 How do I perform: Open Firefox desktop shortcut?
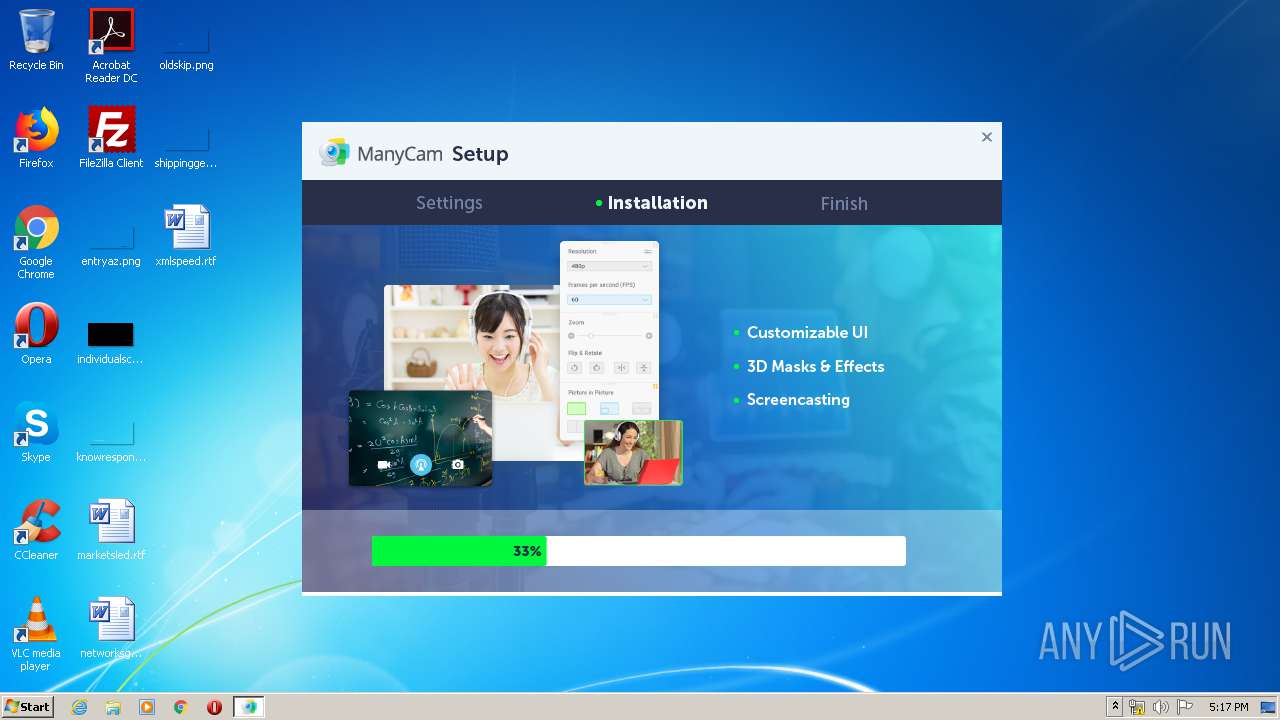(36, 138)
